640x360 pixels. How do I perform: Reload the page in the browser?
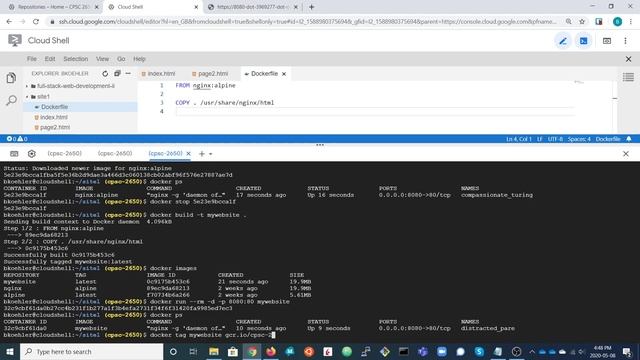point(36,22)
